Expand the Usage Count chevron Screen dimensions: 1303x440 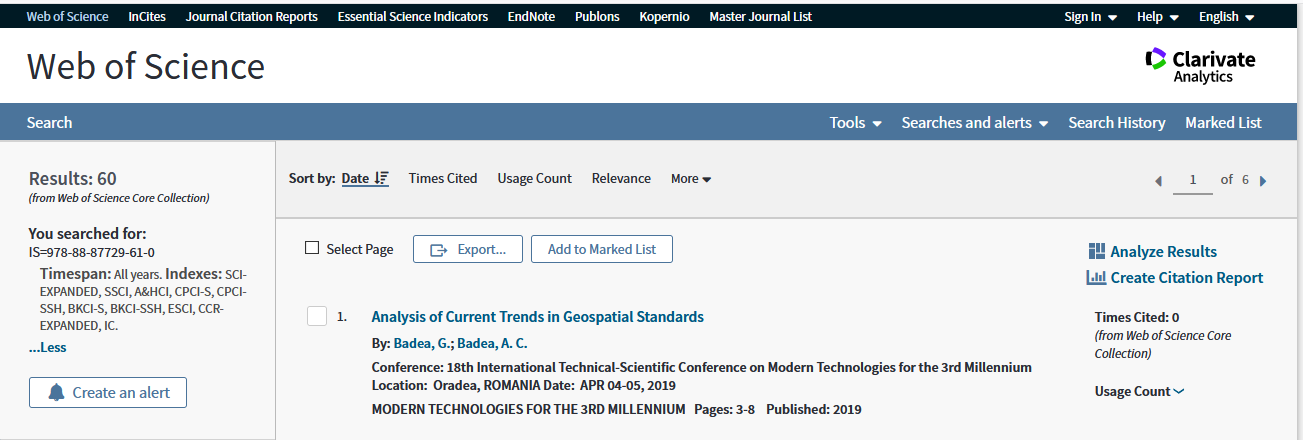click(1178, 392)
